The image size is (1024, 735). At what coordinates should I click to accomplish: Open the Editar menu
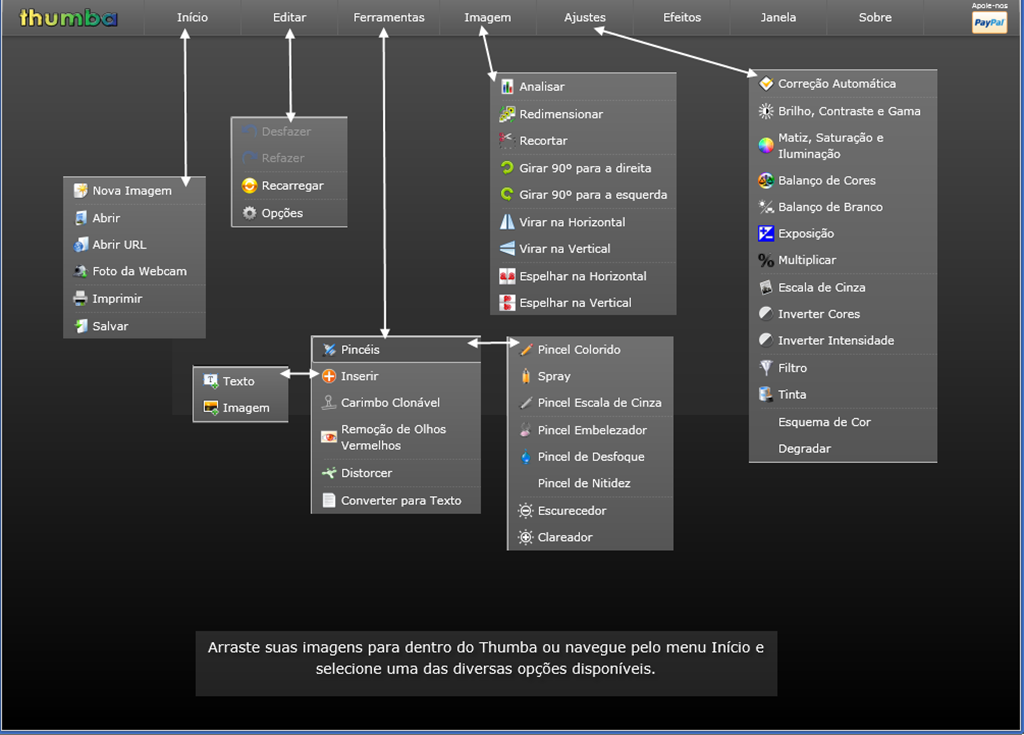pos(289,18)
